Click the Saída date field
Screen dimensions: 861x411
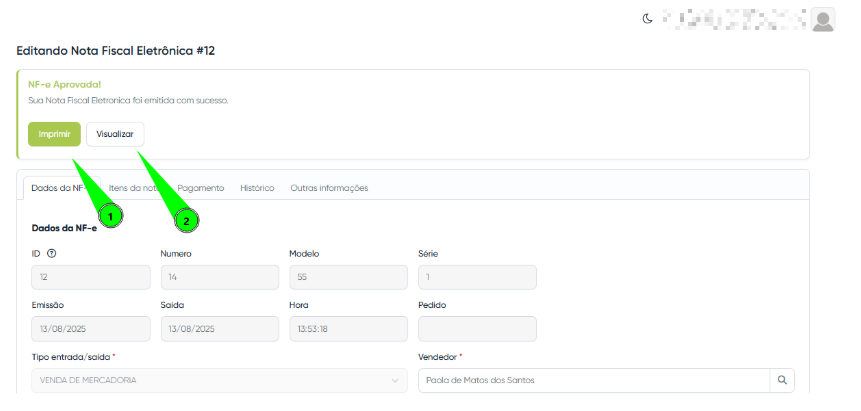[219, 329]
